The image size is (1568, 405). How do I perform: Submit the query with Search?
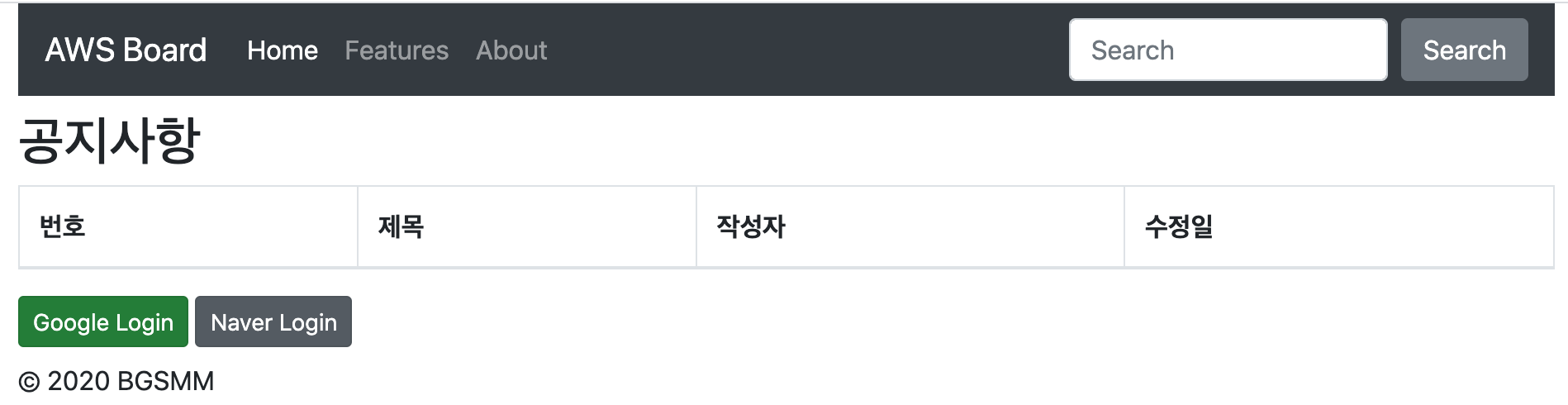1464,50
